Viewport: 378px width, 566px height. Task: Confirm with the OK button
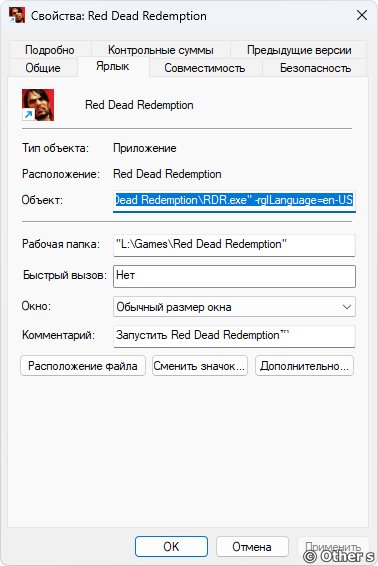click(171, 547)
